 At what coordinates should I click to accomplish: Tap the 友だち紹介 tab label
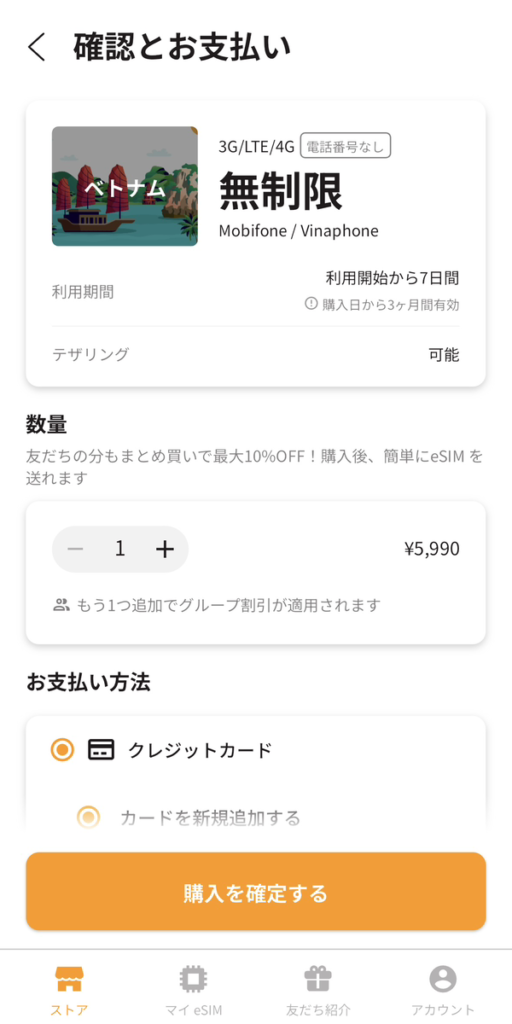(318, 1010)
